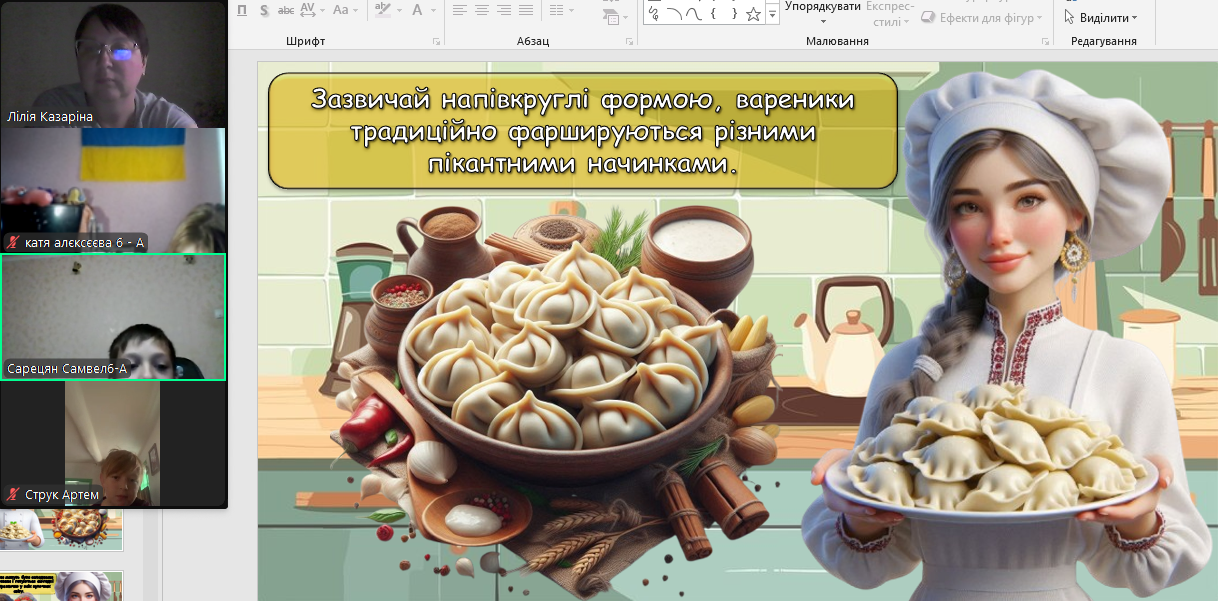Select the left brace shape
The image size is (1218, 601).
coord(714,14)
